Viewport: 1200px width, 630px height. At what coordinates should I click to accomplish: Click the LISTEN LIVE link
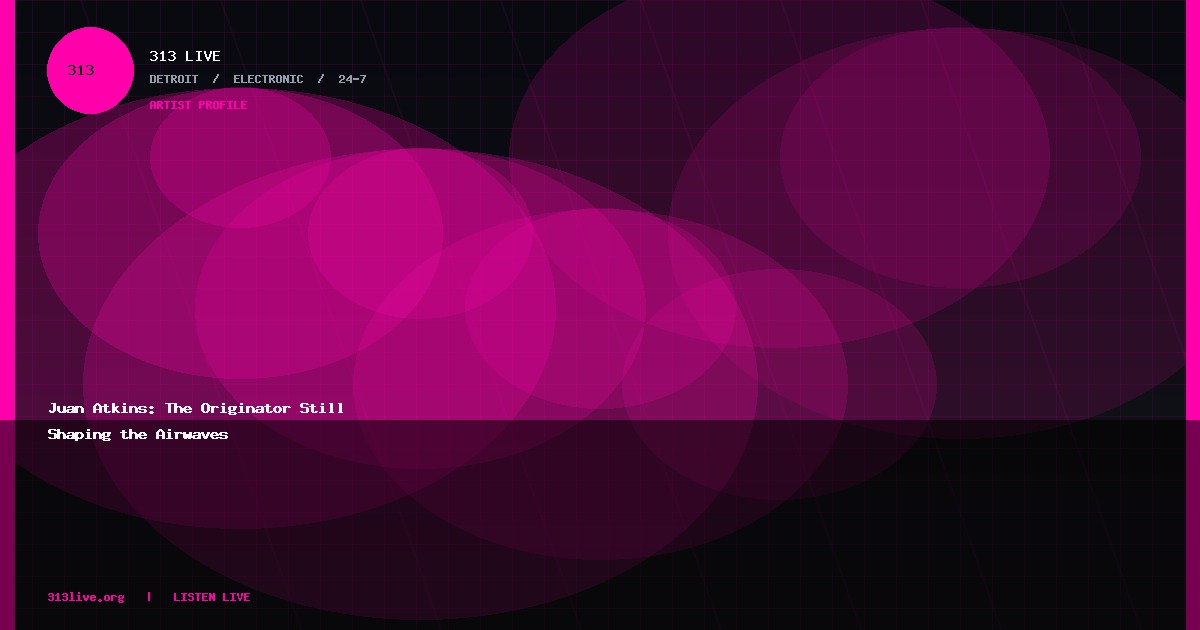212,597
